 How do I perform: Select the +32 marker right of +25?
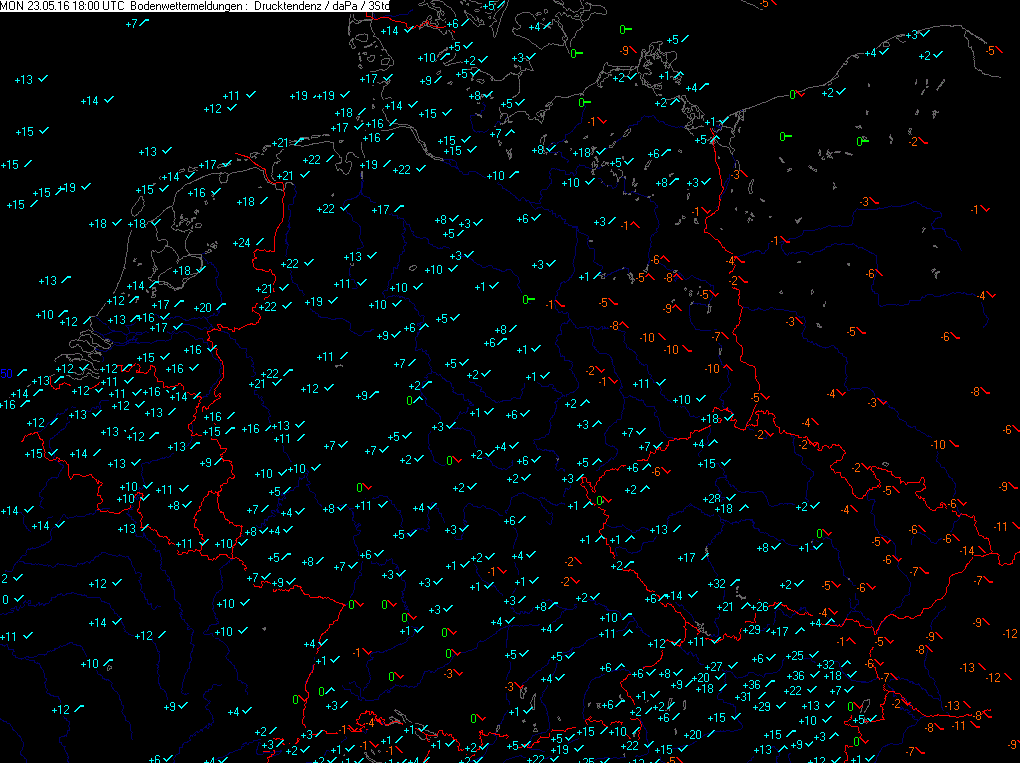pos(826,665)
